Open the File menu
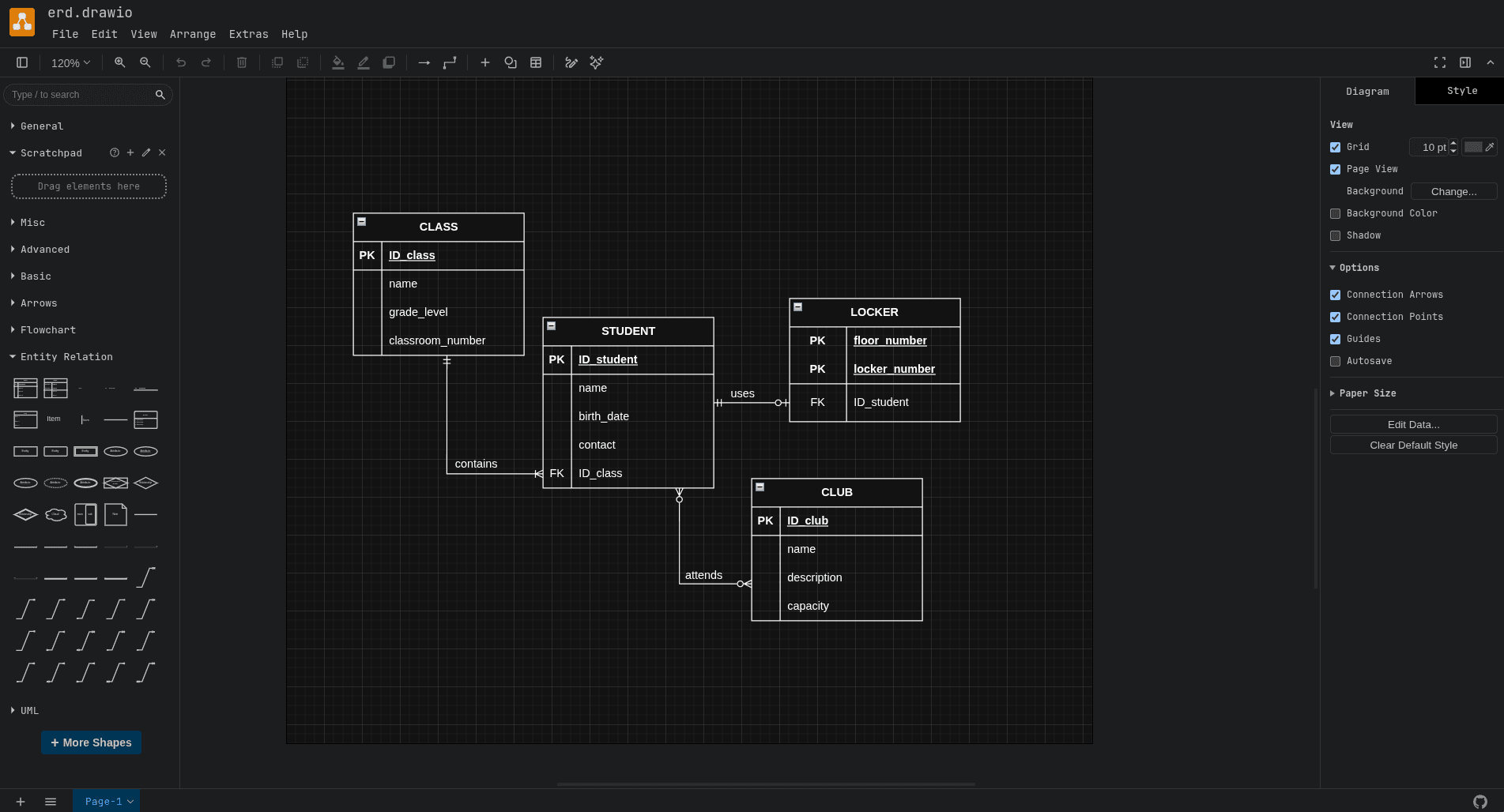This screenshot has width=1504, height=812. coord(65,34)
